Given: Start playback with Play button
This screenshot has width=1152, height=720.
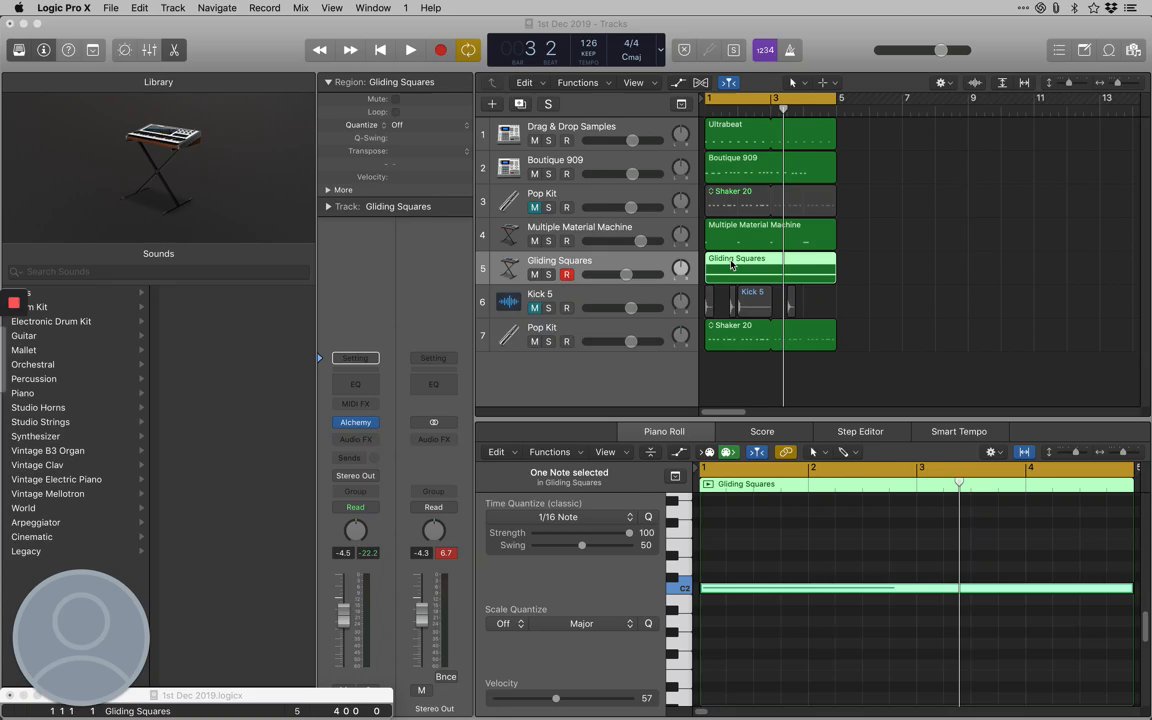Looking at the screenshot, I should 411,50.
